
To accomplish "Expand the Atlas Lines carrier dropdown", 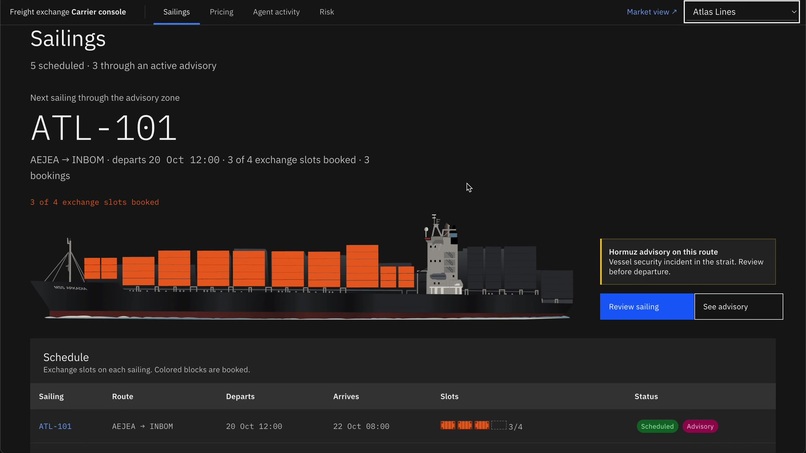I will pos(741,12).
